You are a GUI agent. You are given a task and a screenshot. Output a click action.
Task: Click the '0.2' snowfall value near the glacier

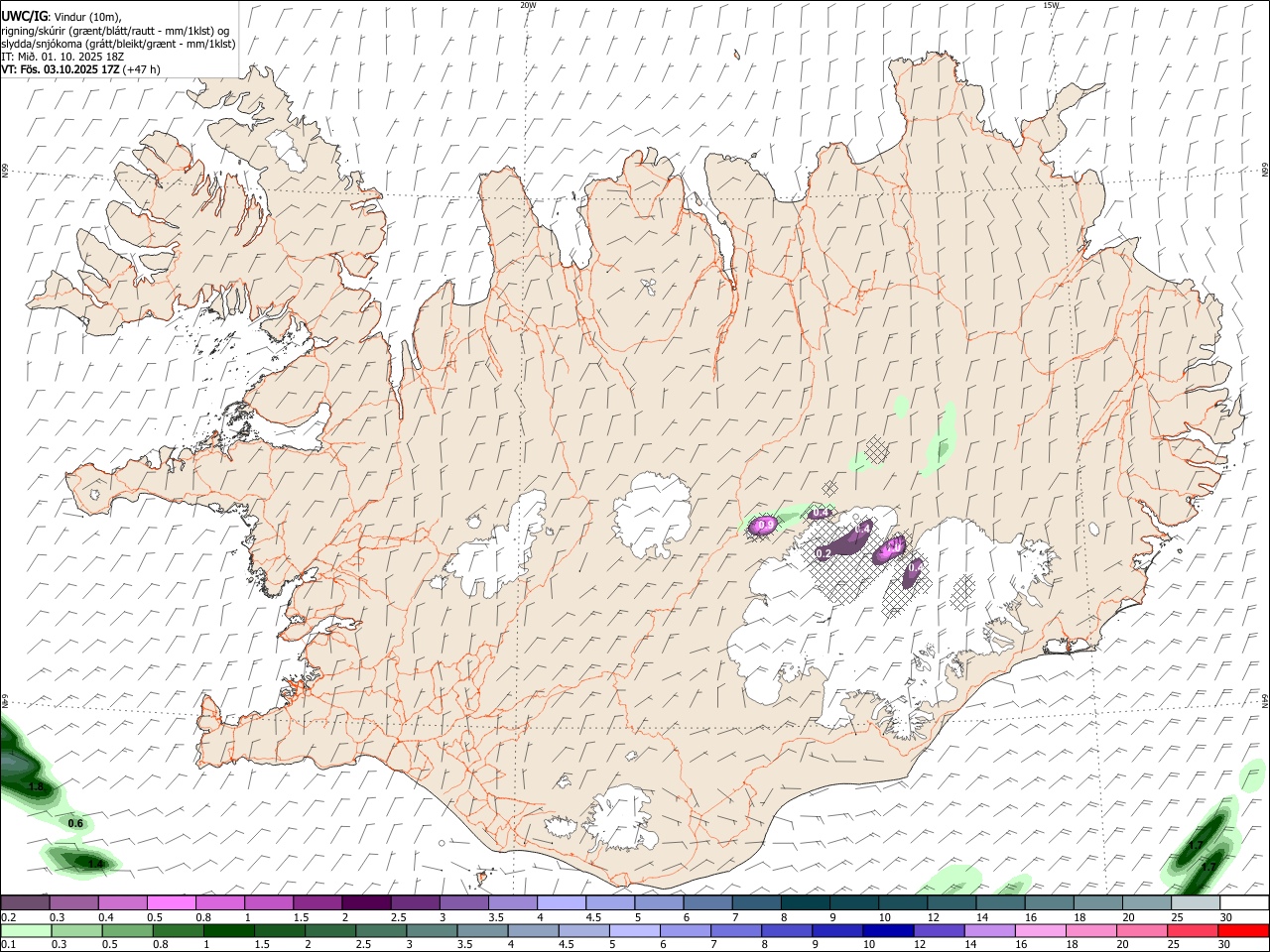click(823, 553)
